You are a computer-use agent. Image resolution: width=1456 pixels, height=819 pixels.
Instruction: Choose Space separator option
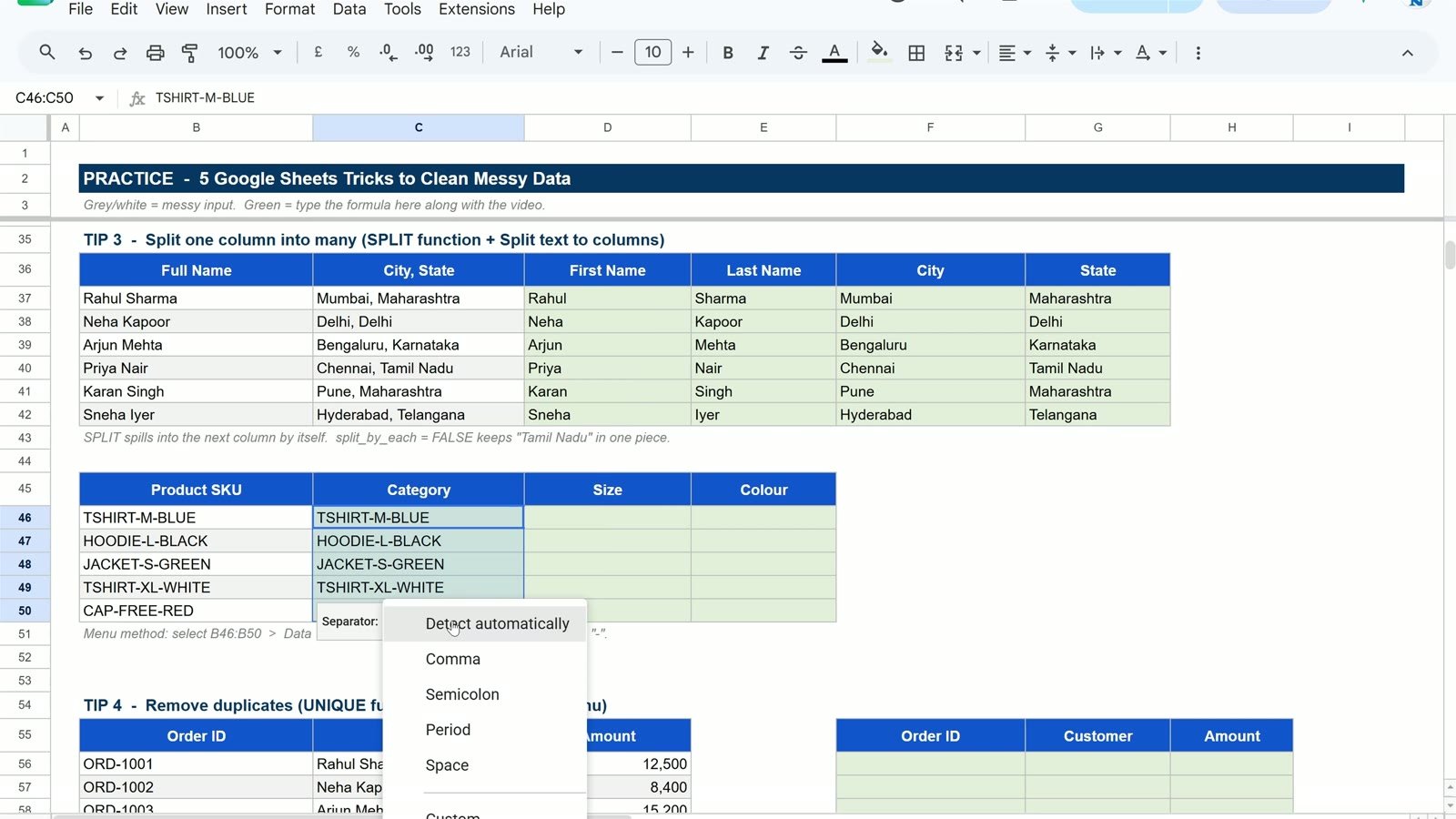coord(485,765)
